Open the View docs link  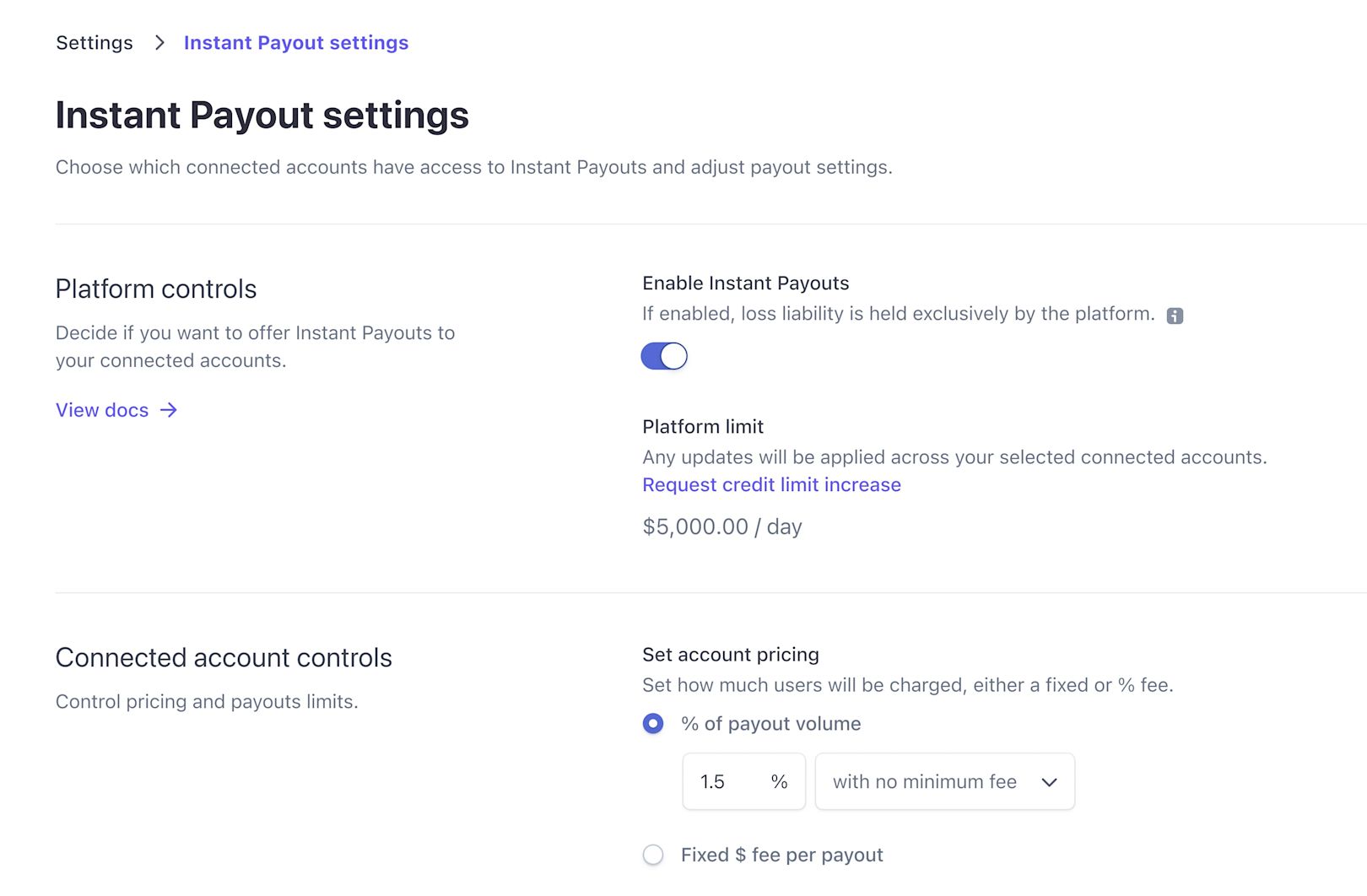pos(102,410)
